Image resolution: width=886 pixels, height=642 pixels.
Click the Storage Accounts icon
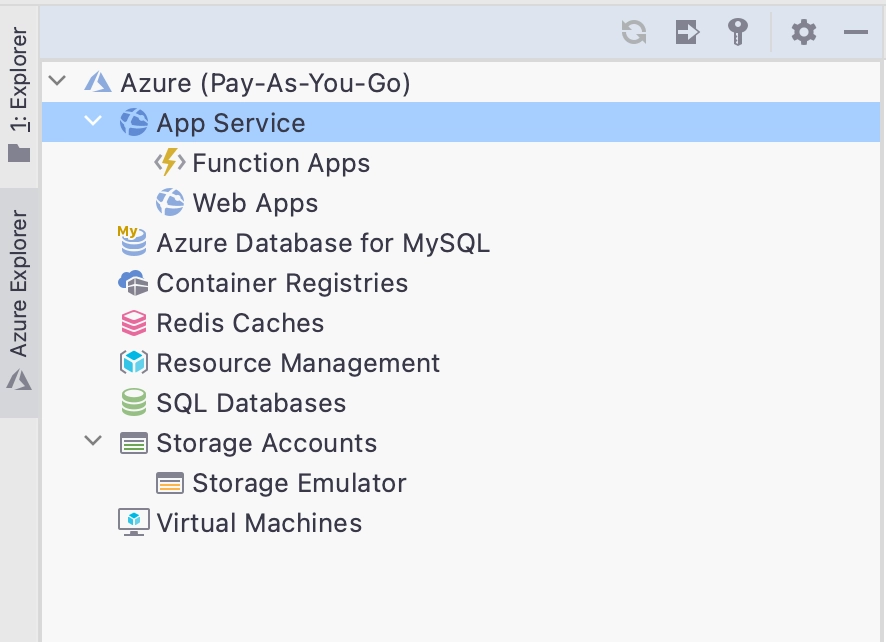134,443
